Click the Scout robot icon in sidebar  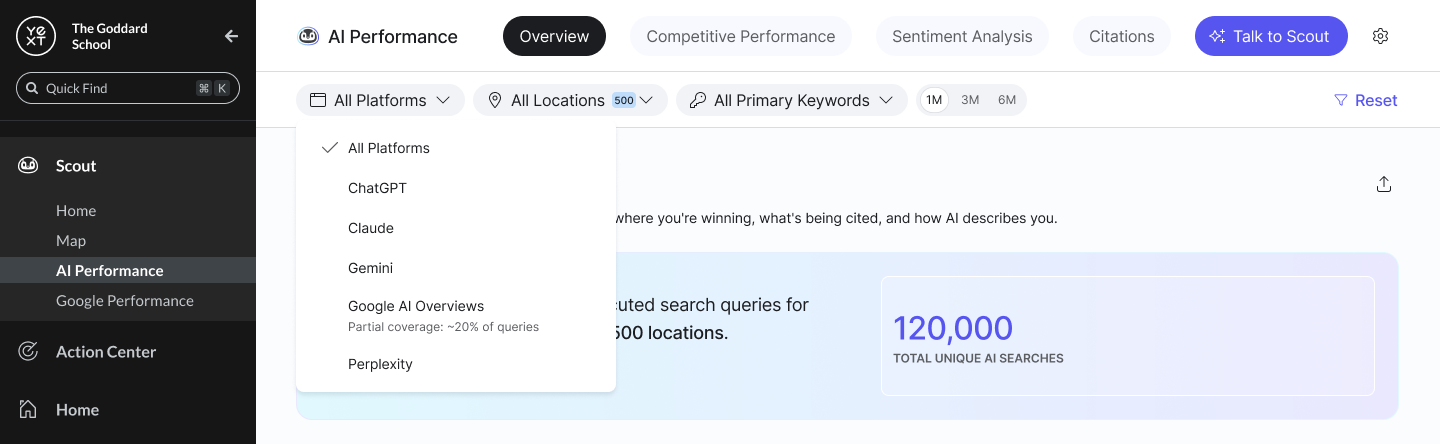[28, 166]
